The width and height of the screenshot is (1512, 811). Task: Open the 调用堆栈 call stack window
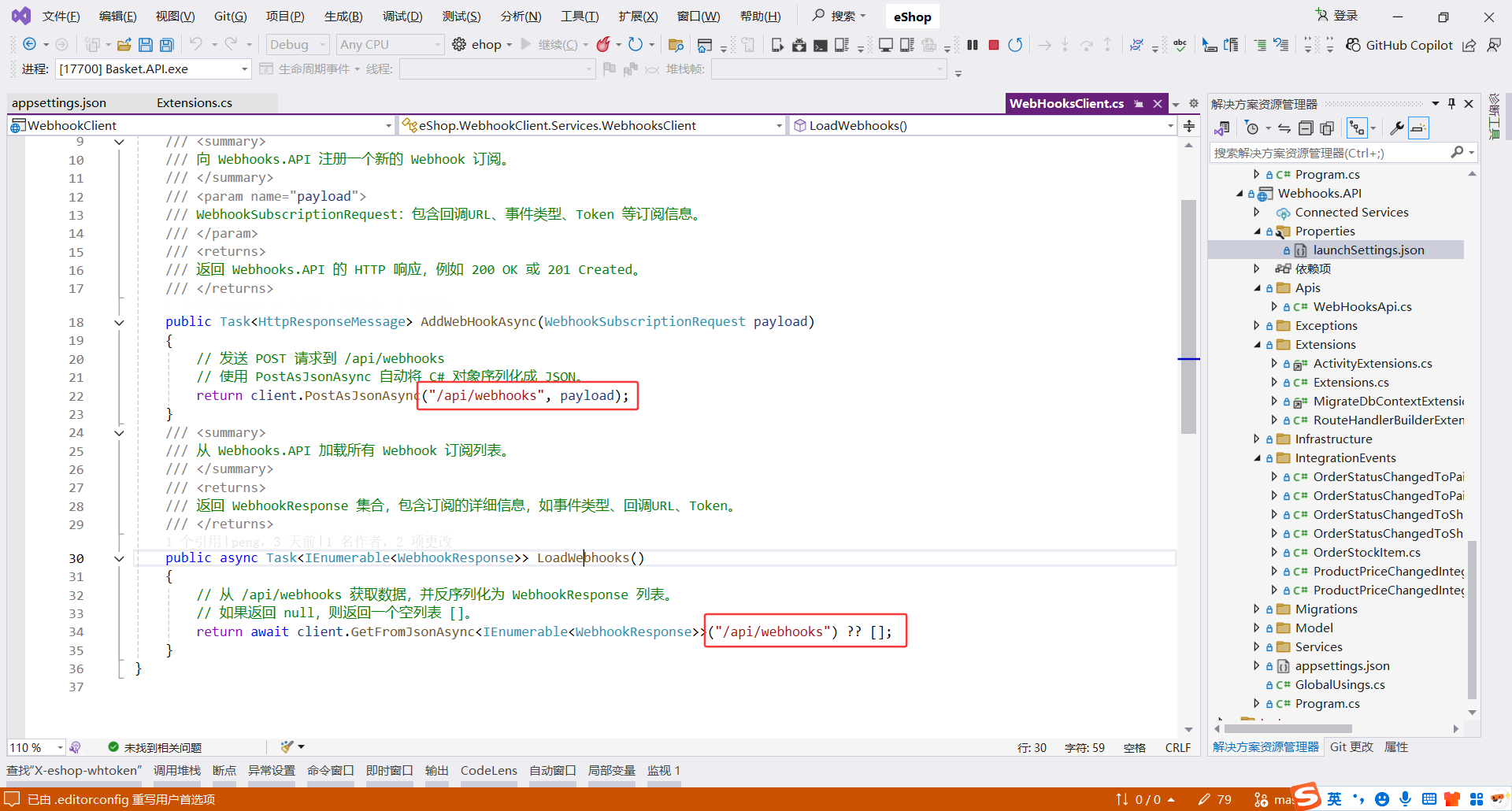[177, 771]
